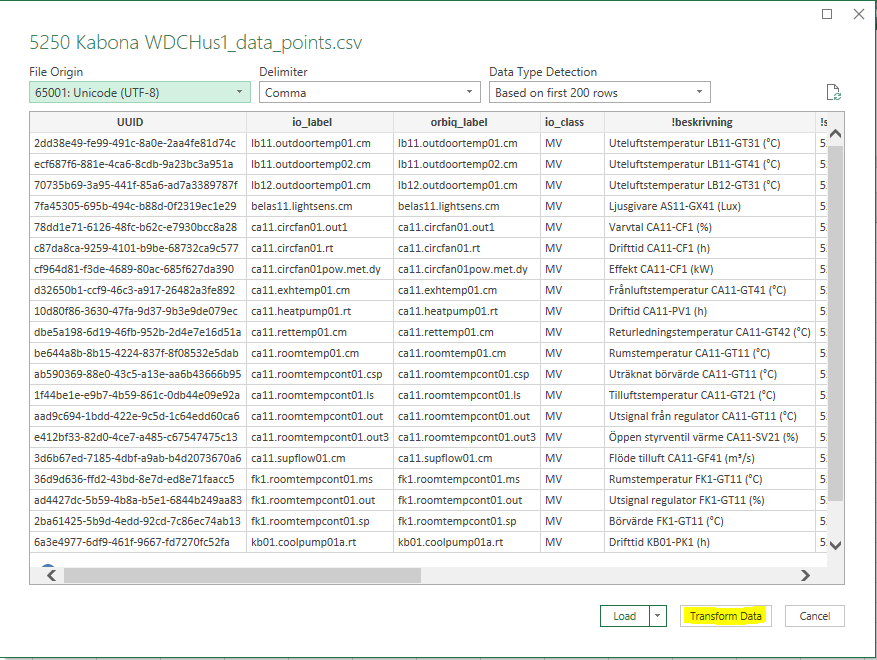The width and height of the screenshot is (877, 660).
Task: Click the vertical scrollbar thumb
Action: tap(836, 323)
